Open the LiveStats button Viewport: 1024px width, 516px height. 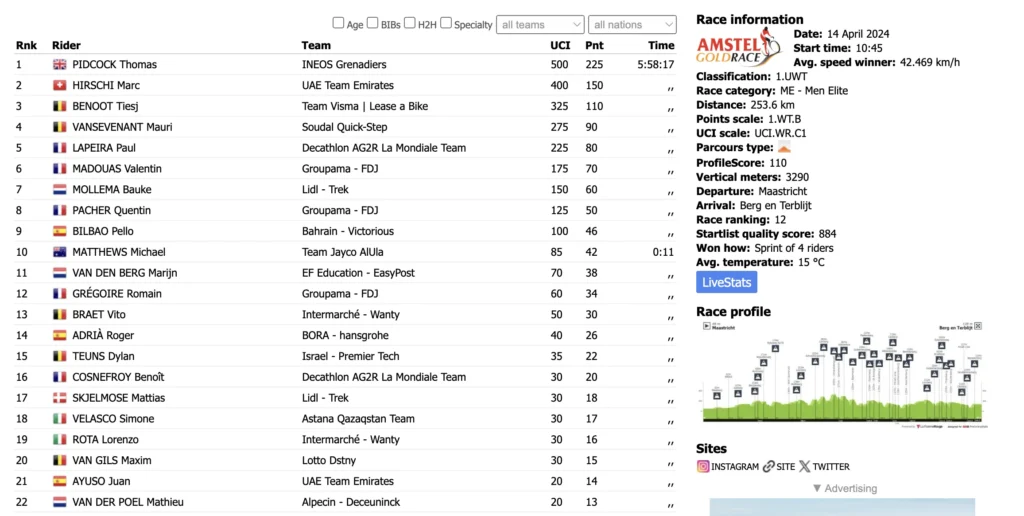pos(726,282)
